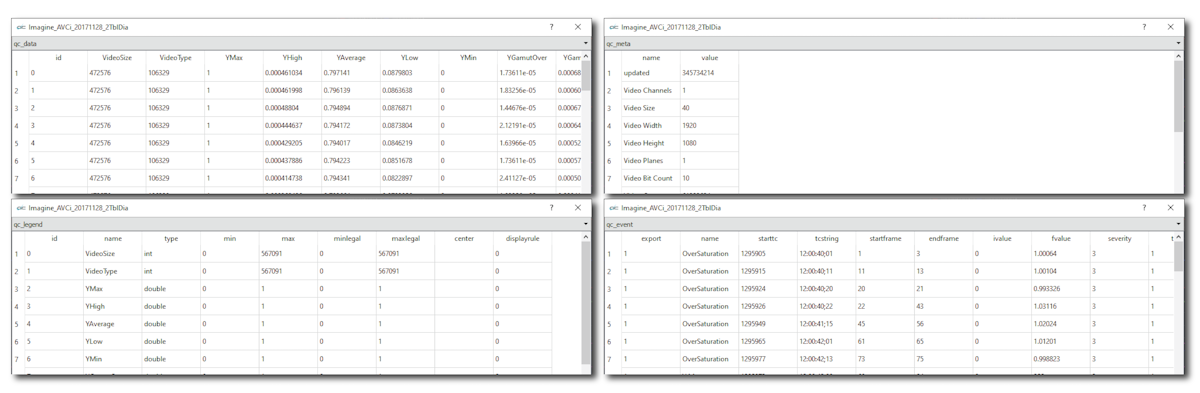Select the ivalue column header in qc_event
The image size is (1200, 393).
[x=1002, y=239]
